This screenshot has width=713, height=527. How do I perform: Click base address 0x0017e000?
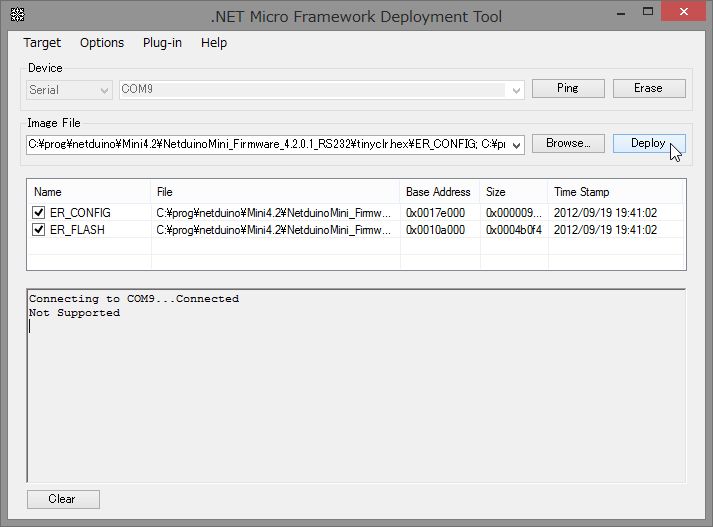(435, 213)
